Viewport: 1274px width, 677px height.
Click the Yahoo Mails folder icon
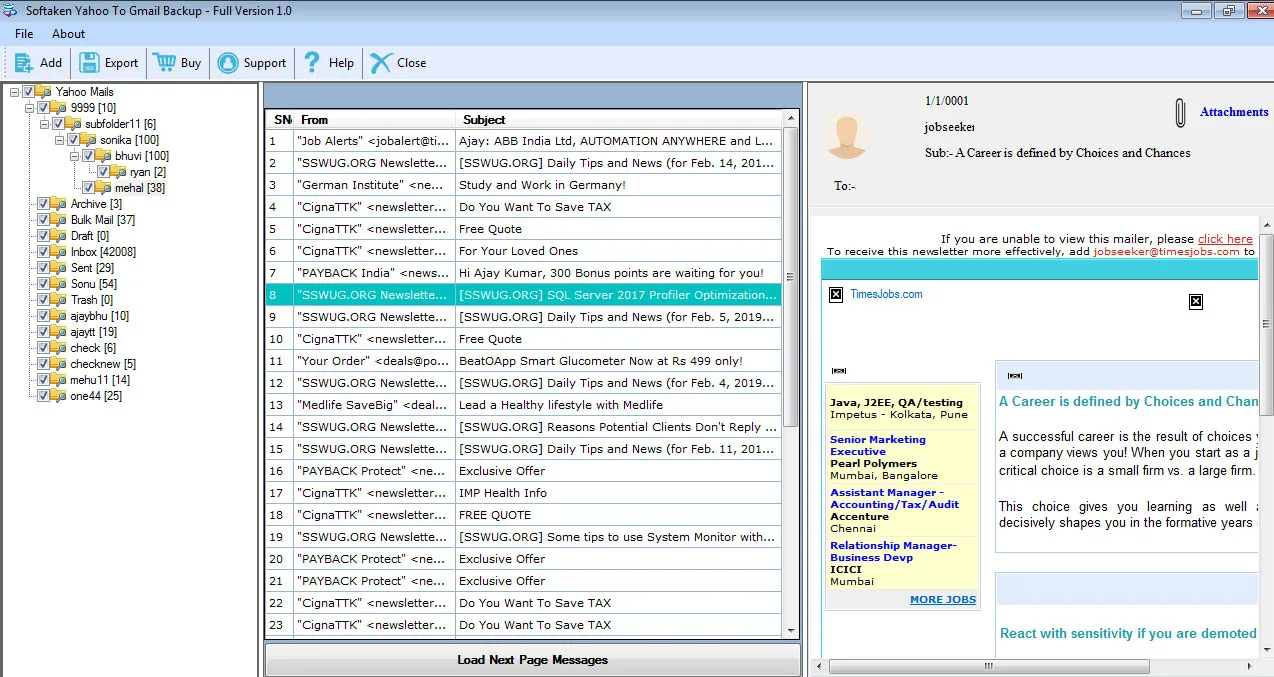click(44, 92)
